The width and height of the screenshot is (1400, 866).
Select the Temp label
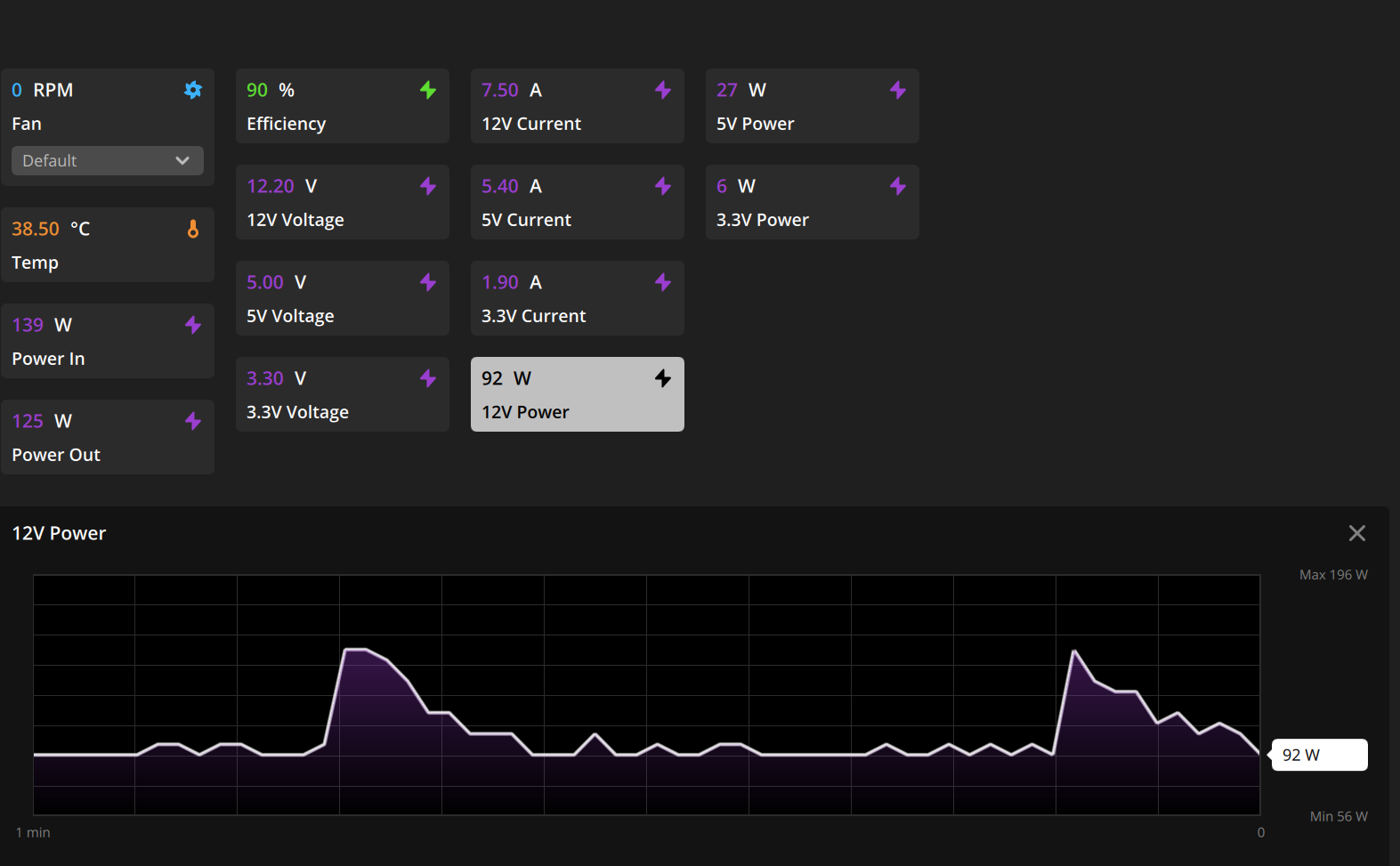click(35, 263)
